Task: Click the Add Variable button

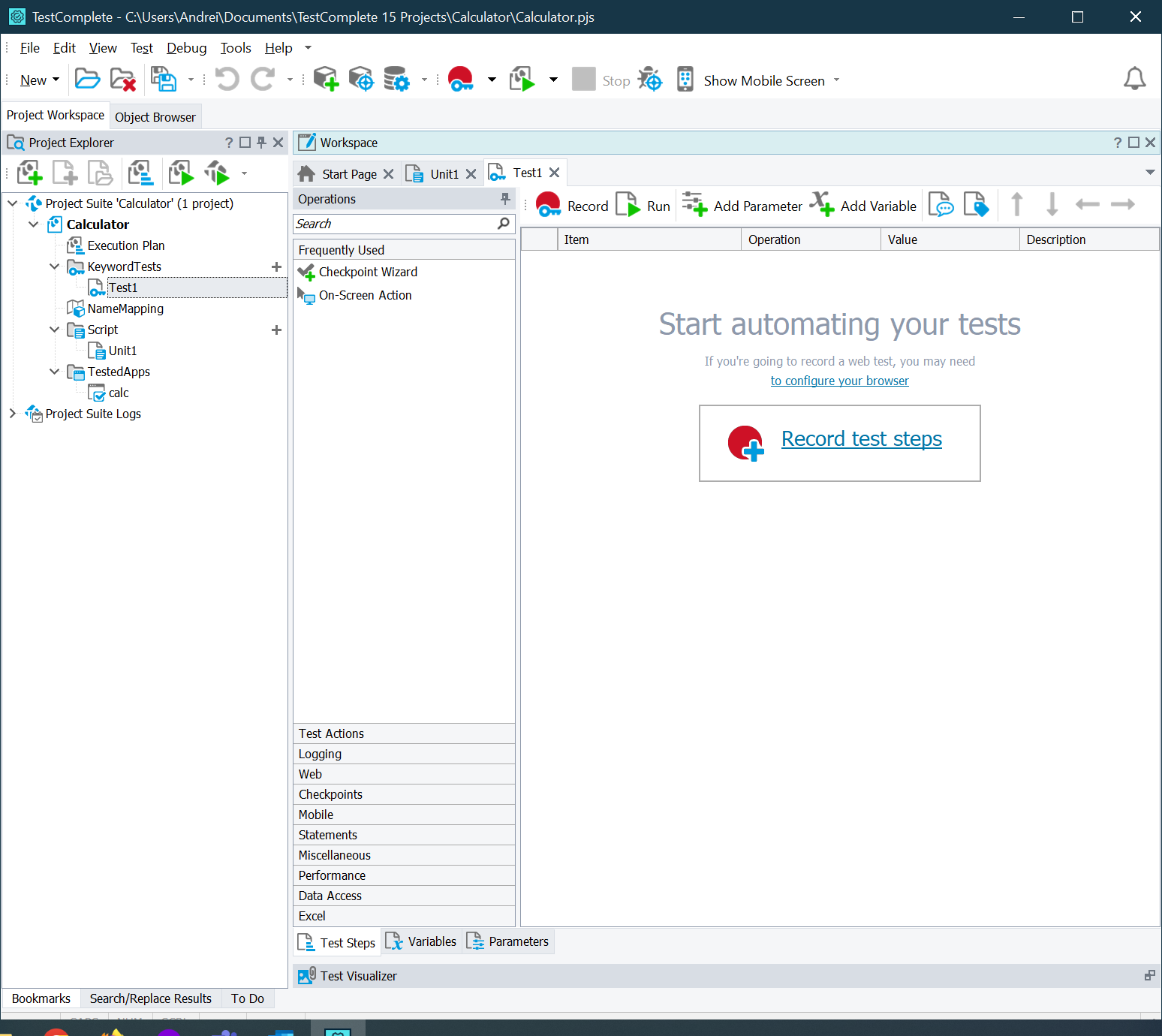Action: tap(863, 205)
